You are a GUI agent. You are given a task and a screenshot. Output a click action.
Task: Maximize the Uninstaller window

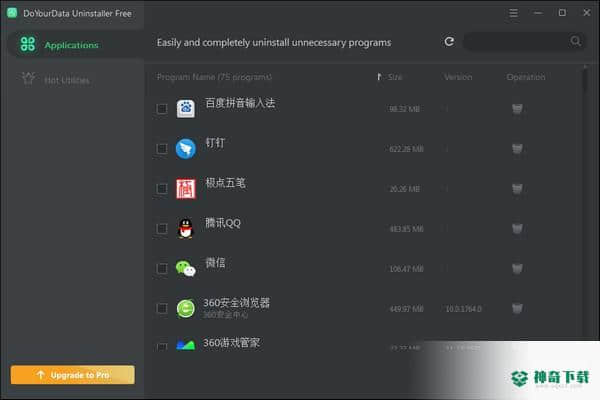point(562,13)
